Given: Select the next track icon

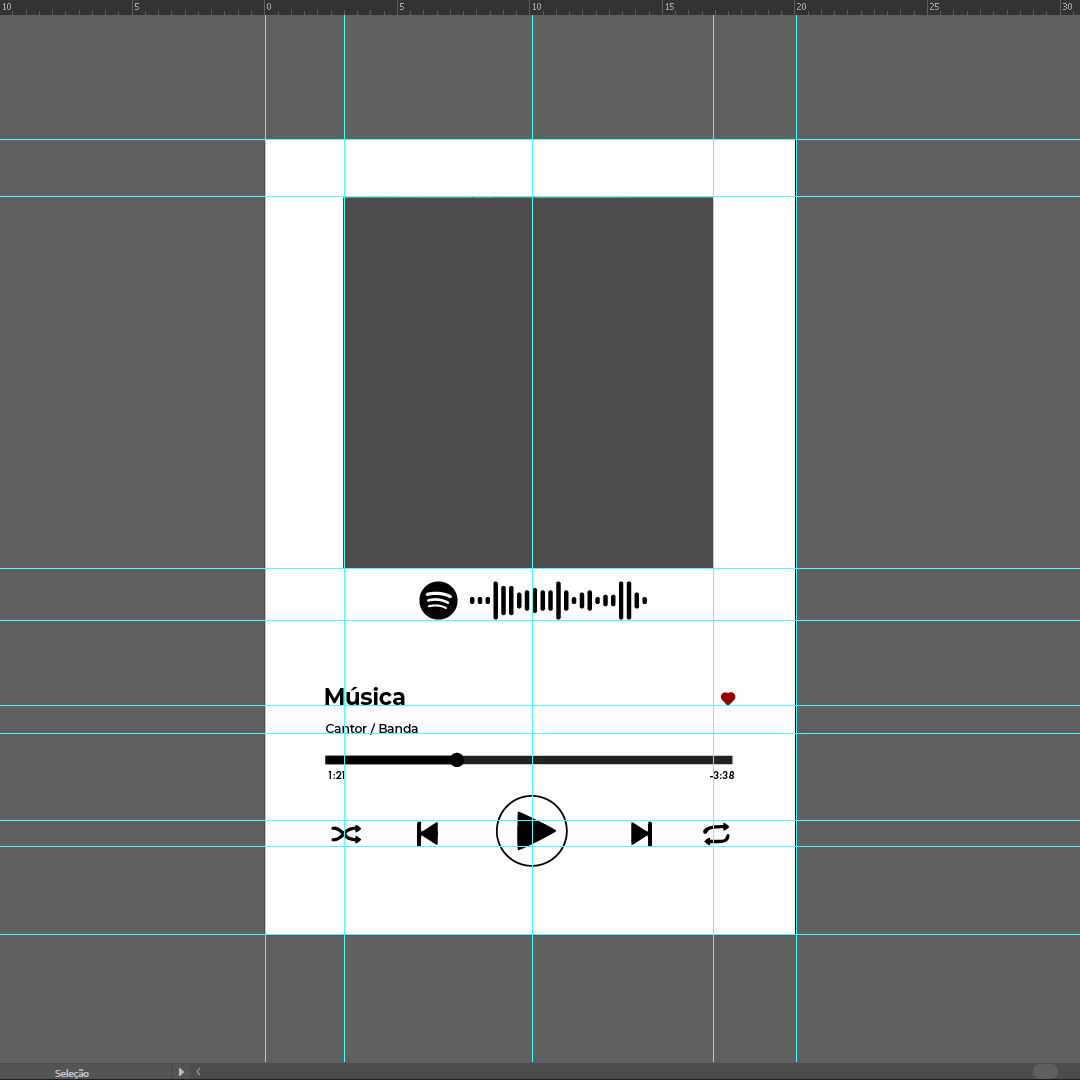Looking at the screenshot, I should [x=641, y=834].
